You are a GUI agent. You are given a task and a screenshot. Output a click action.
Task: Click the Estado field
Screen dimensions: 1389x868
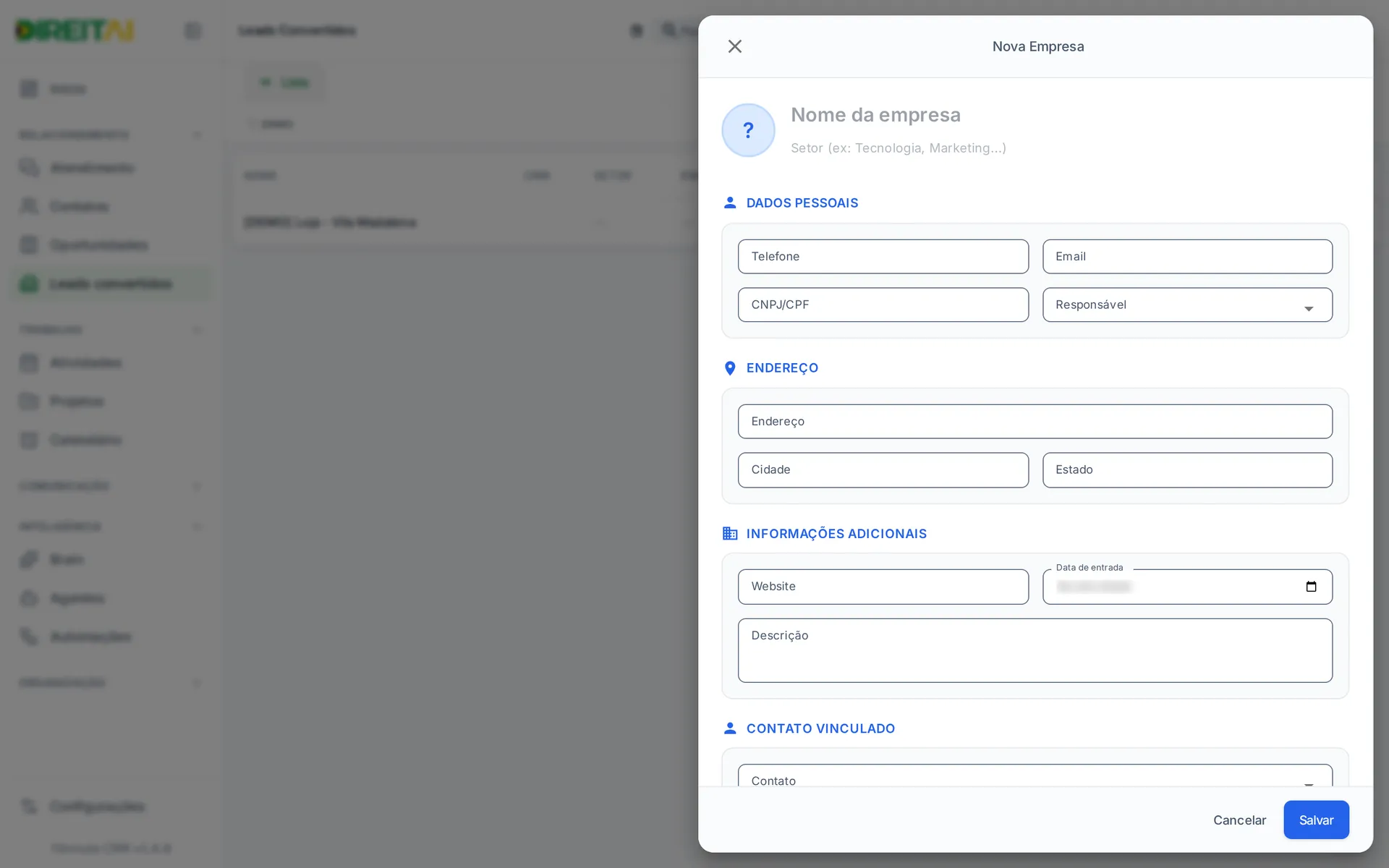(x=1187, y=469)
